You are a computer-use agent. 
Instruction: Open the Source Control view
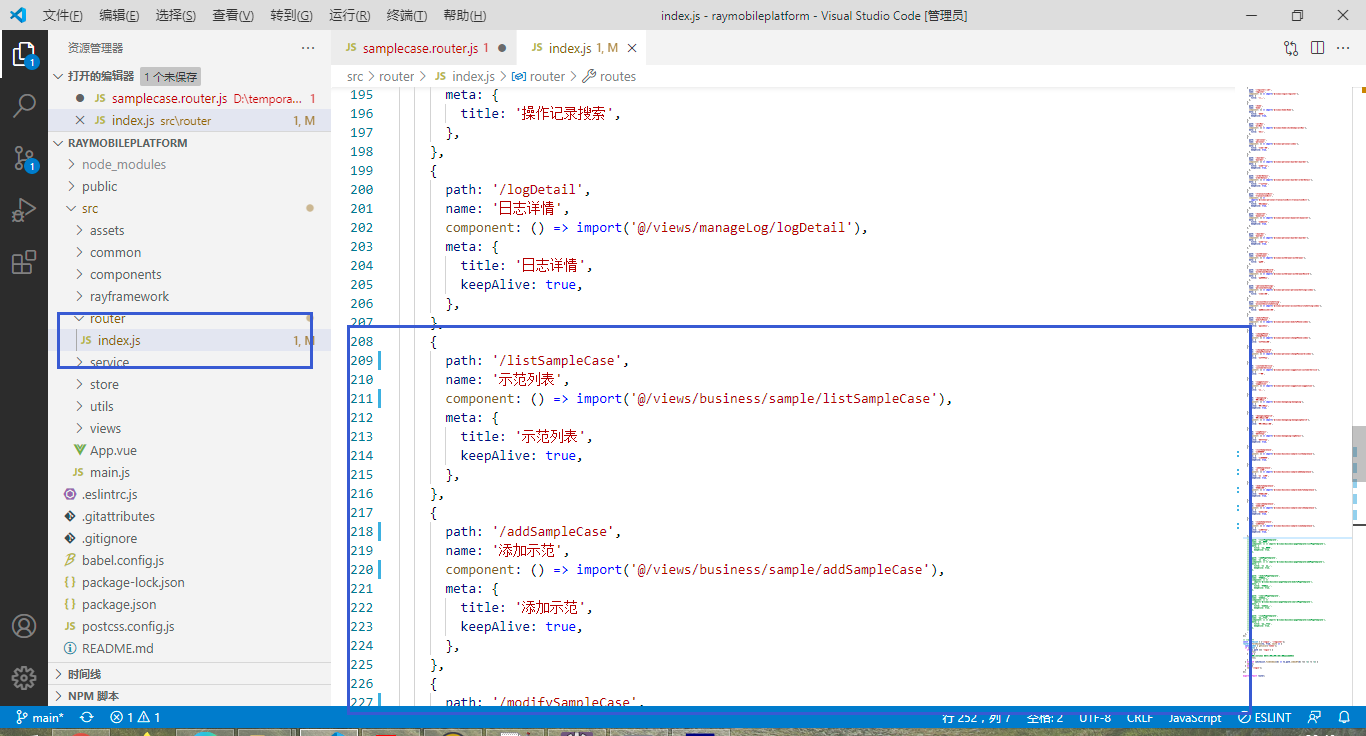pyautogui.click(x=24, y=158)
